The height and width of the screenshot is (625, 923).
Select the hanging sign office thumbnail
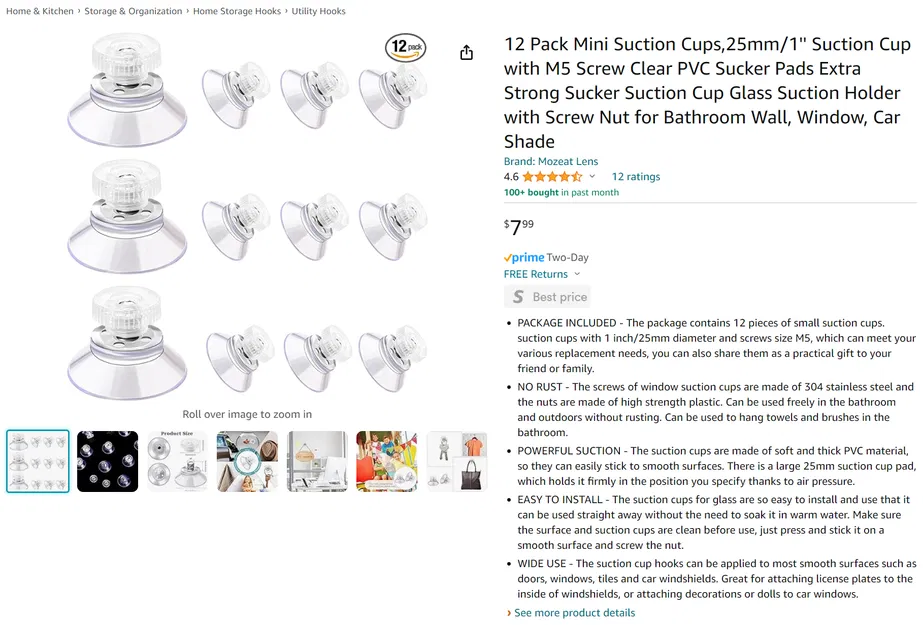point(317,461)
